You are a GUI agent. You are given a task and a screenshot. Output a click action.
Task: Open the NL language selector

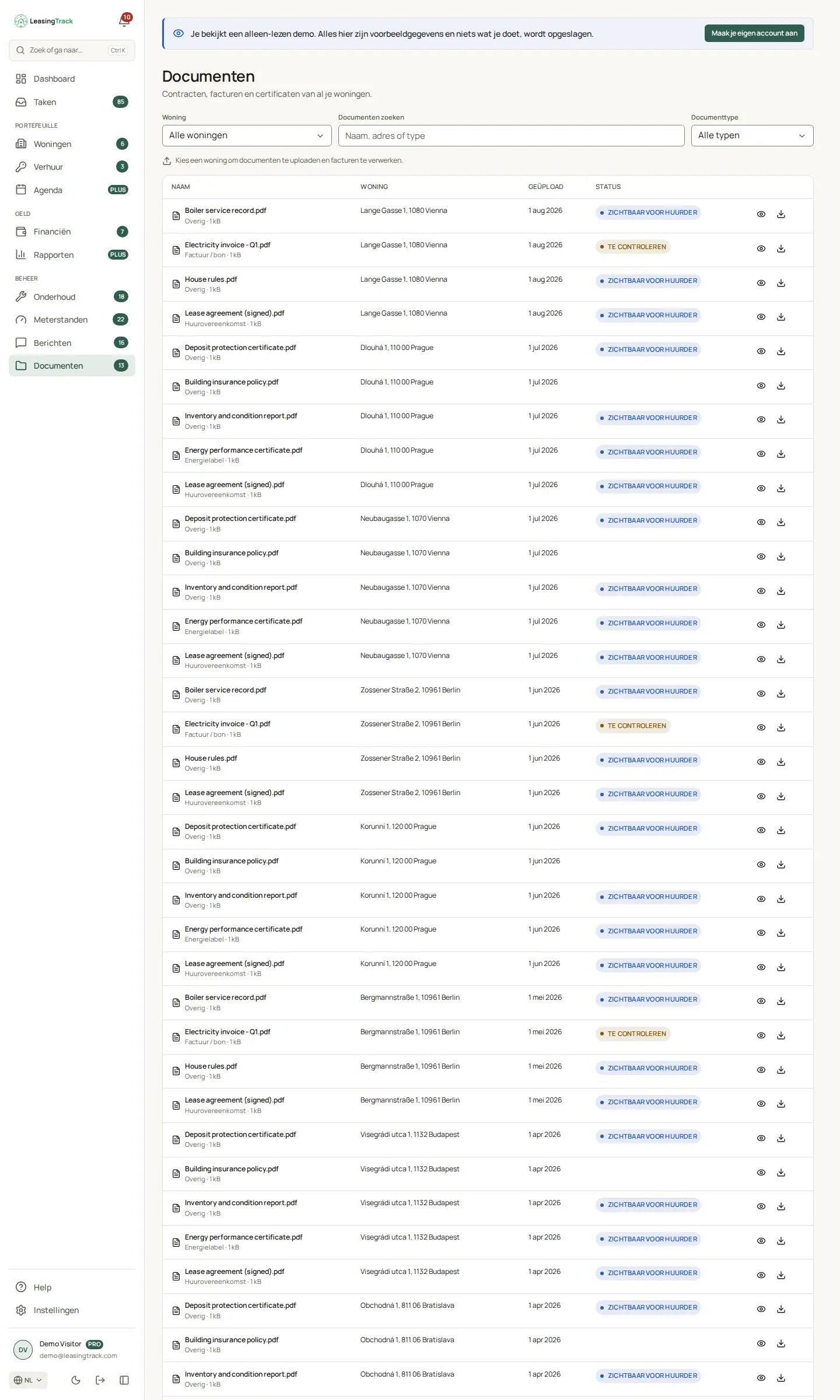pyautogui.click(x=28, y=1380)
